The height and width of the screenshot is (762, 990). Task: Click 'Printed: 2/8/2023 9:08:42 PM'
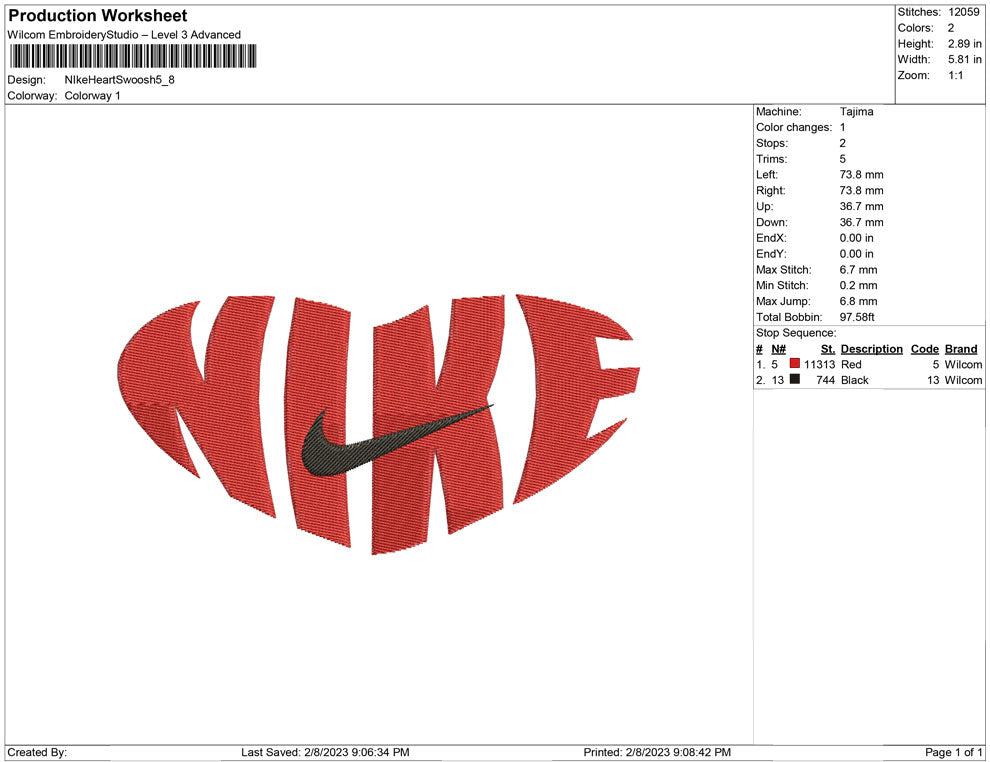coord(657,752)
